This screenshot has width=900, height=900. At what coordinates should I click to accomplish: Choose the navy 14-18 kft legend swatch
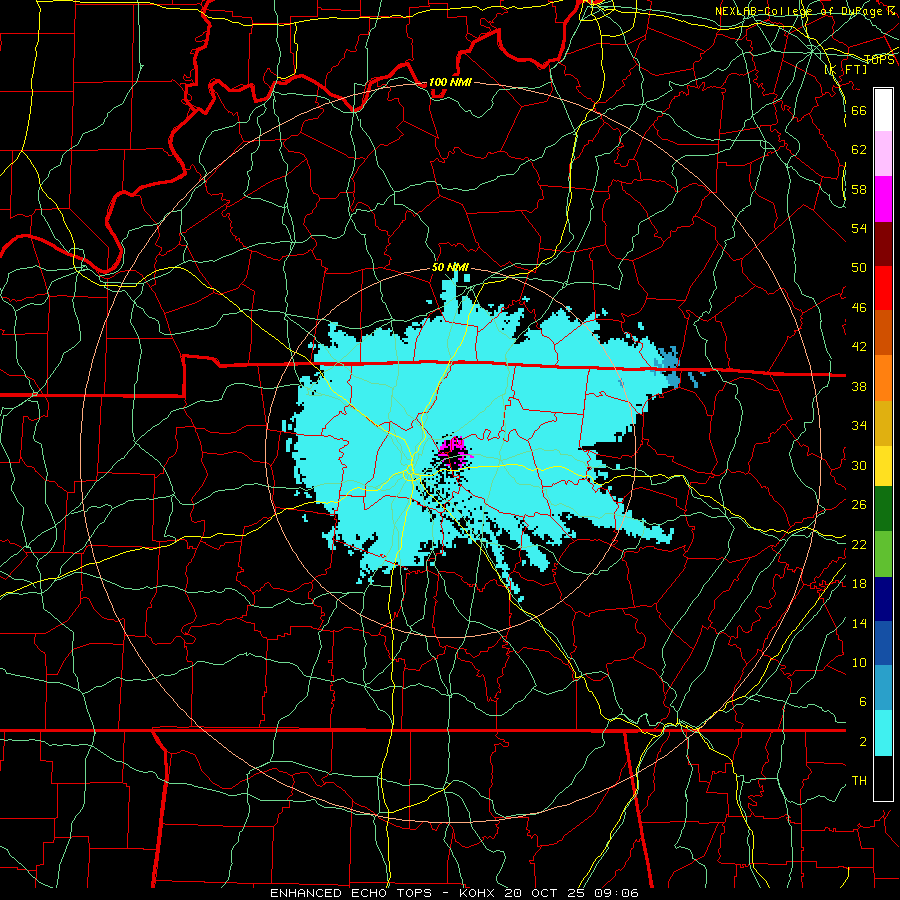[883, 599]
